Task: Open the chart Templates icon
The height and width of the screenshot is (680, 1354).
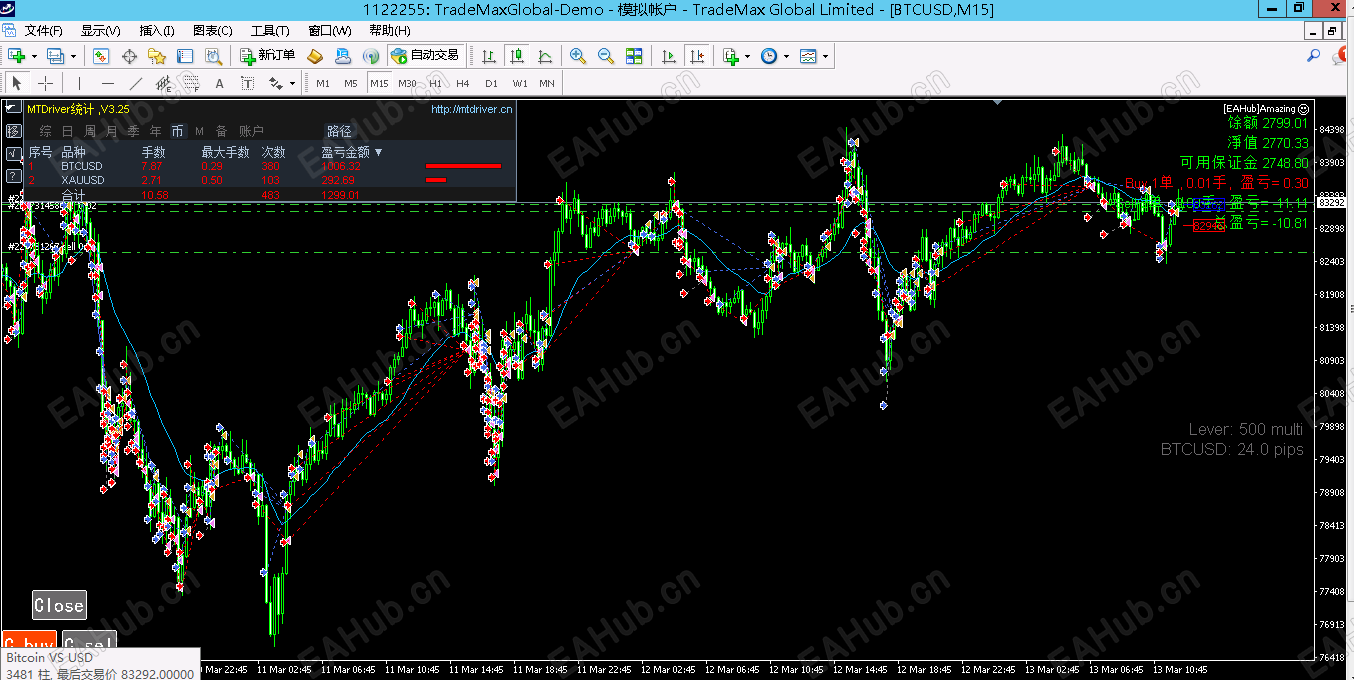Action: coord(808,56)
